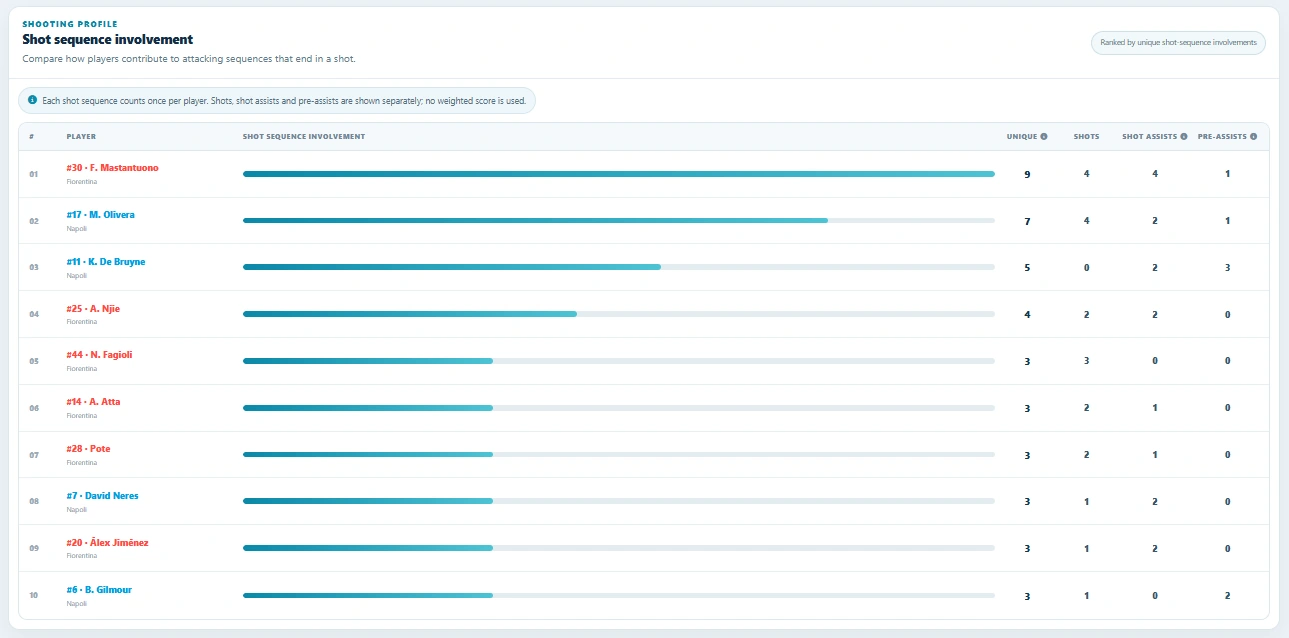
Task: Click N. Fagioli's involvement bar
Action: point(619,361)
